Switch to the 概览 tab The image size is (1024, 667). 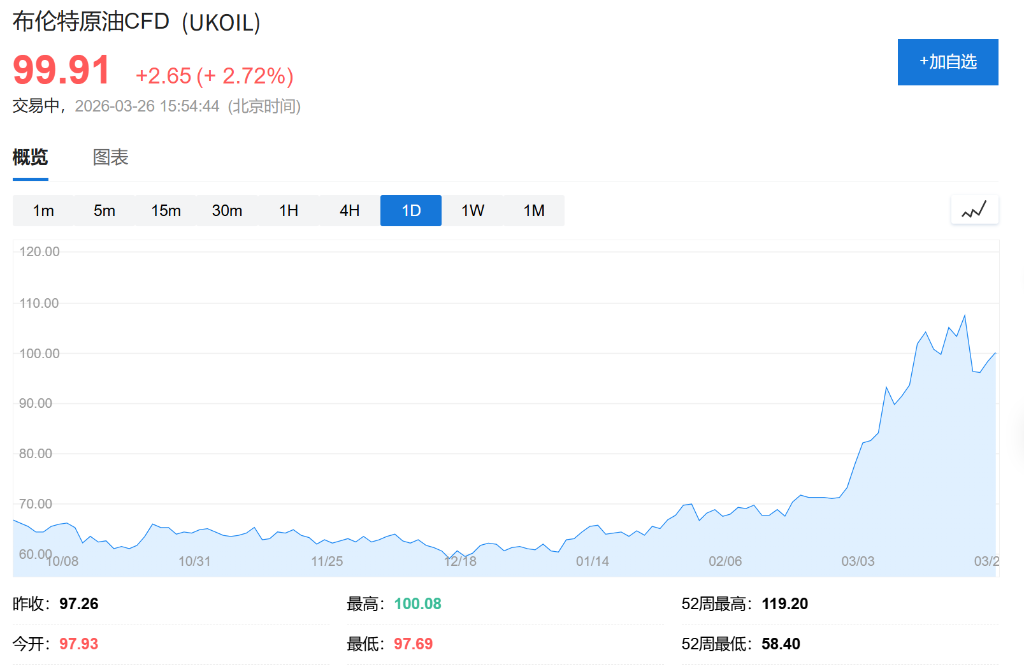tap(30, 157)
